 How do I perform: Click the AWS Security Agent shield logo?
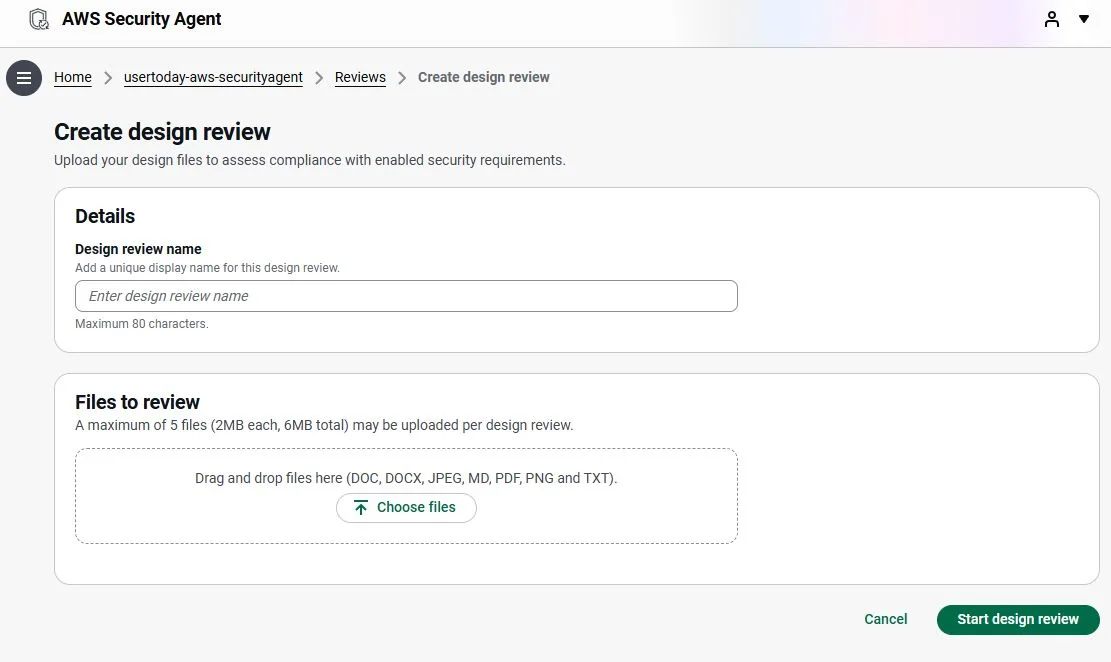click(x=39, y=19)
